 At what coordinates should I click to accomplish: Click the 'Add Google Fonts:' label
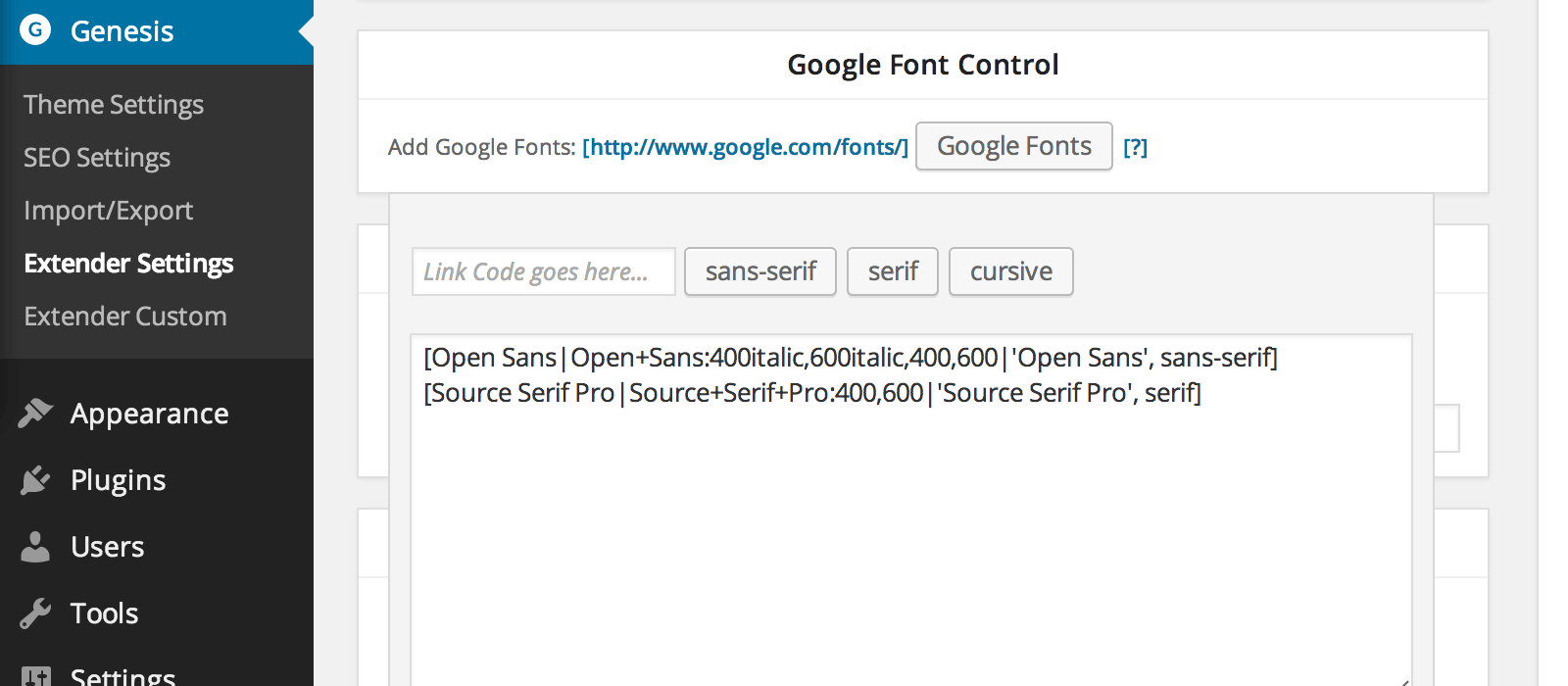481,147
